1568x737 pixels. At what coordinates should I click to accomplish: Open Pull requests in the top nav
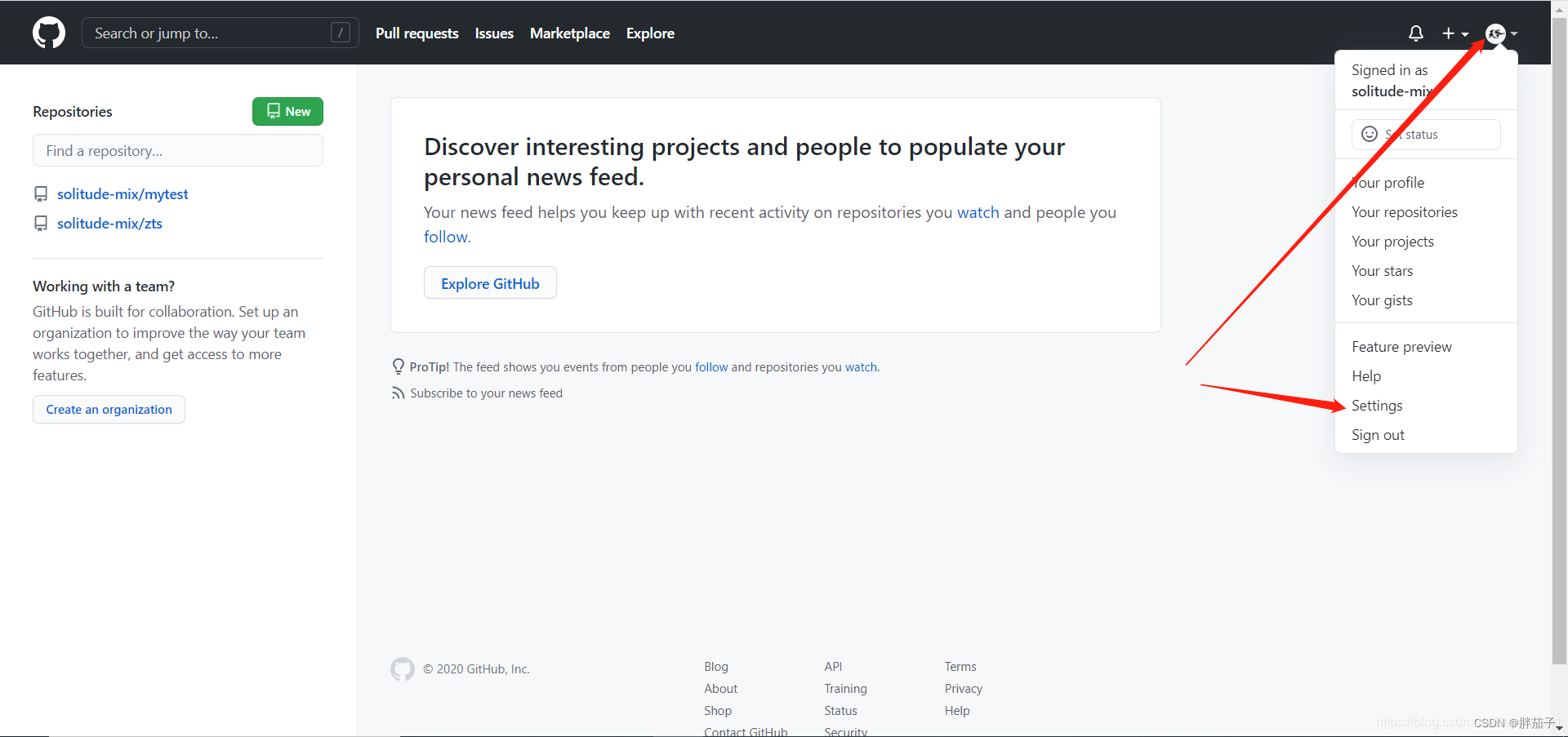pyautogui.click(x=417, y=33)
